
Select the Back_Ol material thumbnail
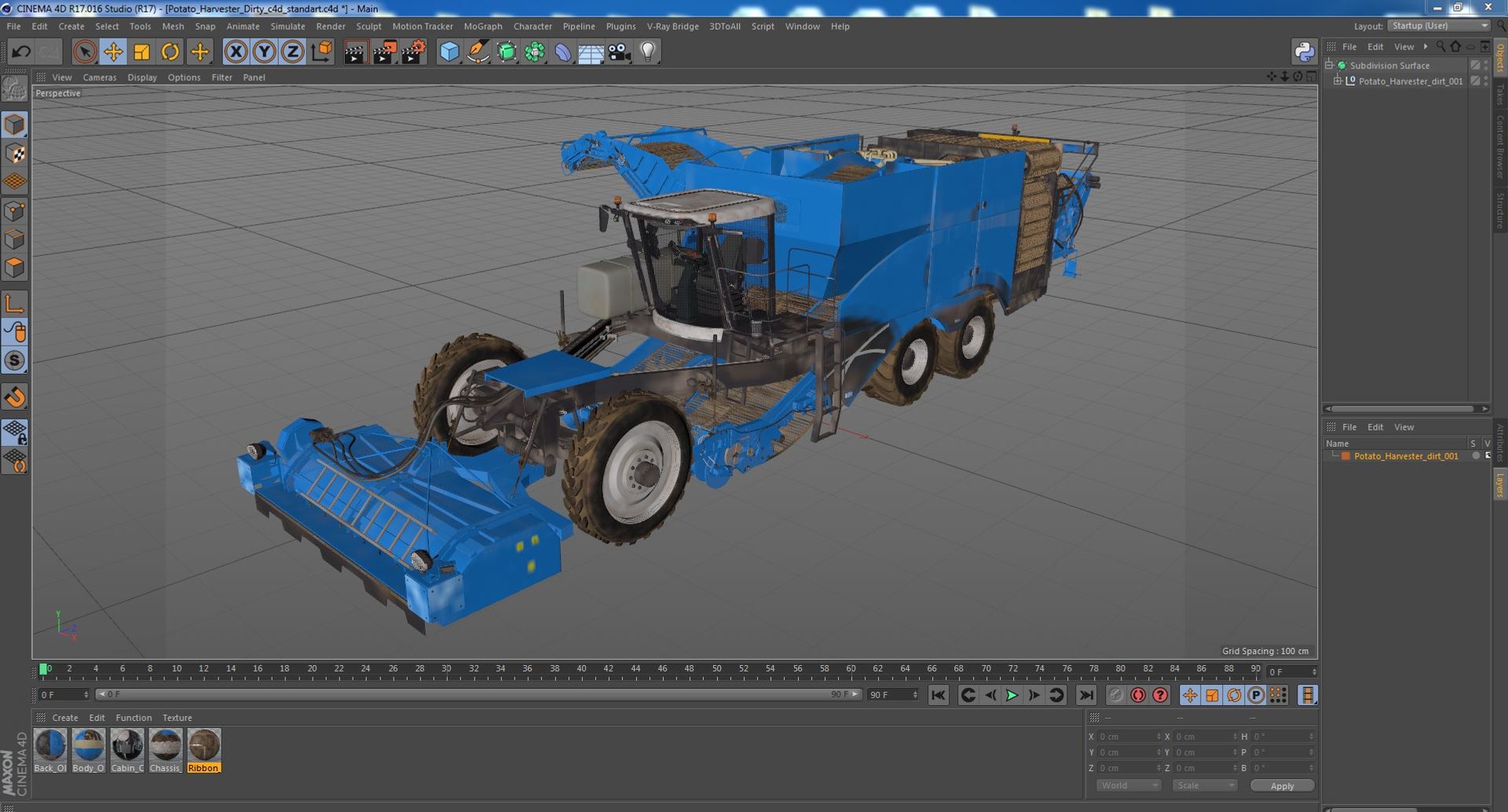point(50,751)
